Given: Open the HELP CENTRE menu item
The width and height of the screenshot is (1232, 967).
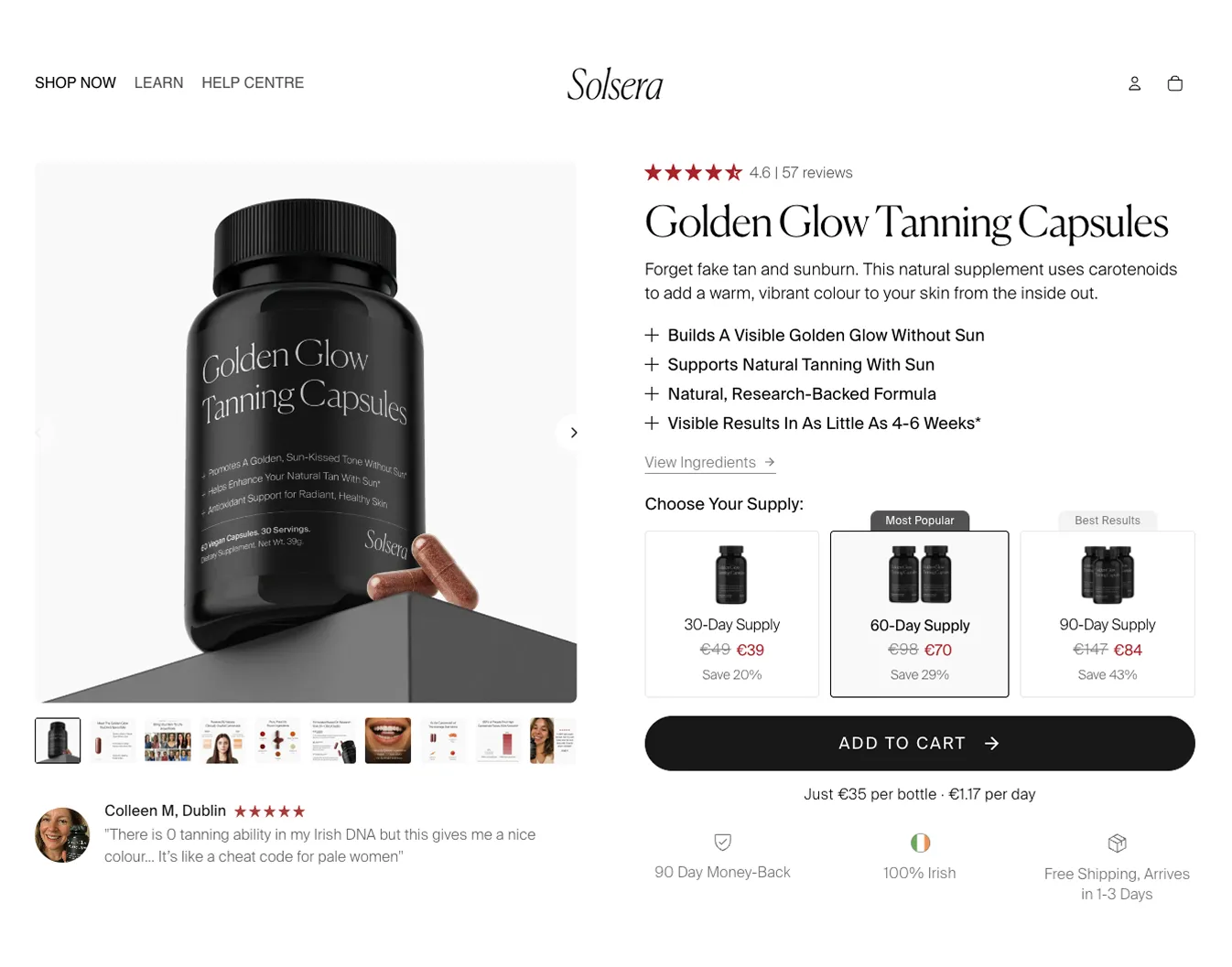Looking at the screenshot, I should click(253, 82).
